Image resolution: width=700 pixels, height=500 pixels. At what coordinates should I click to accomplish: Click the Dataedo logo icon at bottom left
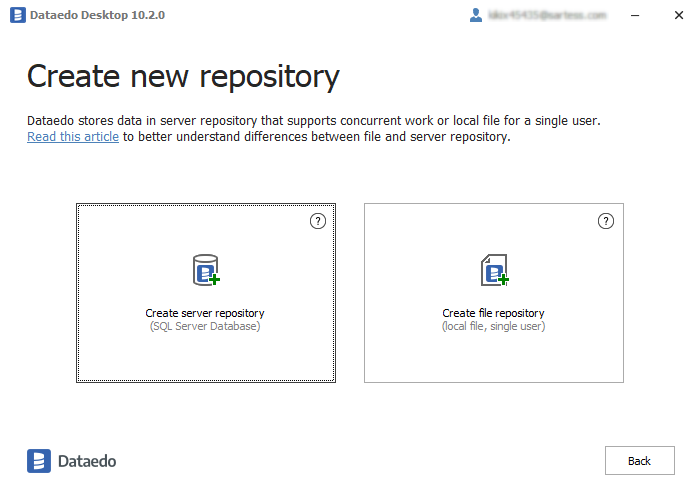coord(39,461)
